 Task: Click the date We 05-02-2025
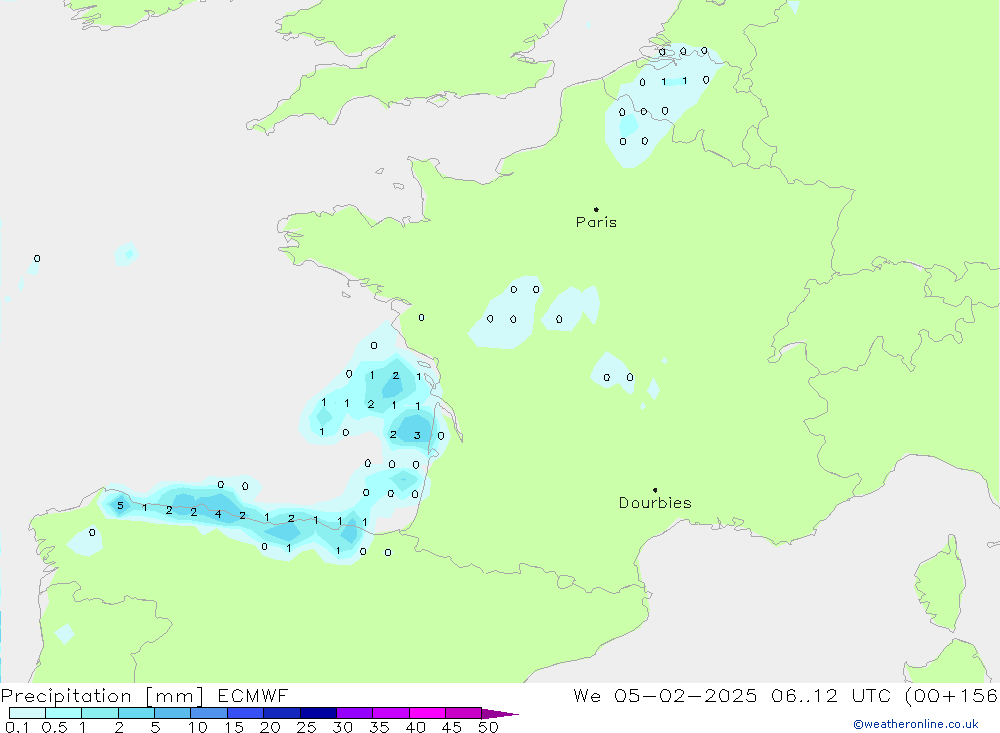tap(665, 696)
